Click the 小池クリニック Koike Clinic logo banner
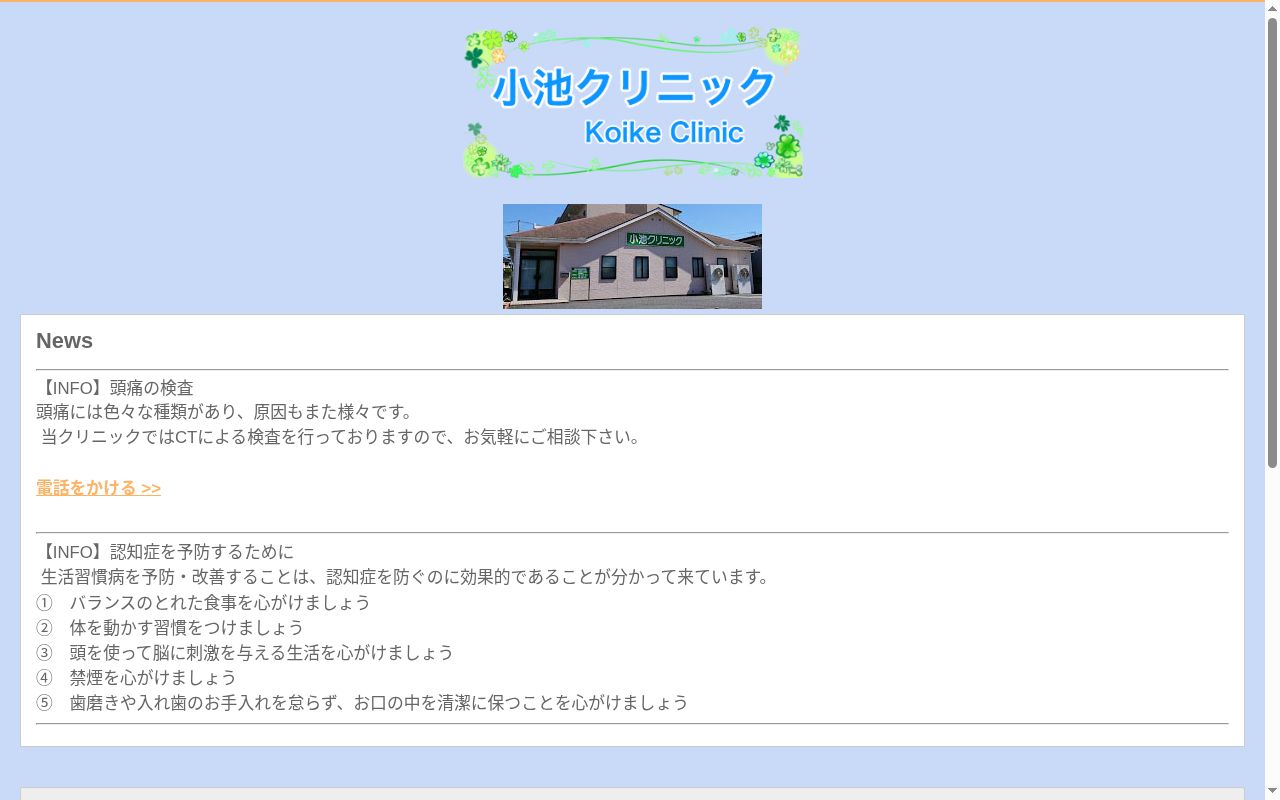 [632, 103]
